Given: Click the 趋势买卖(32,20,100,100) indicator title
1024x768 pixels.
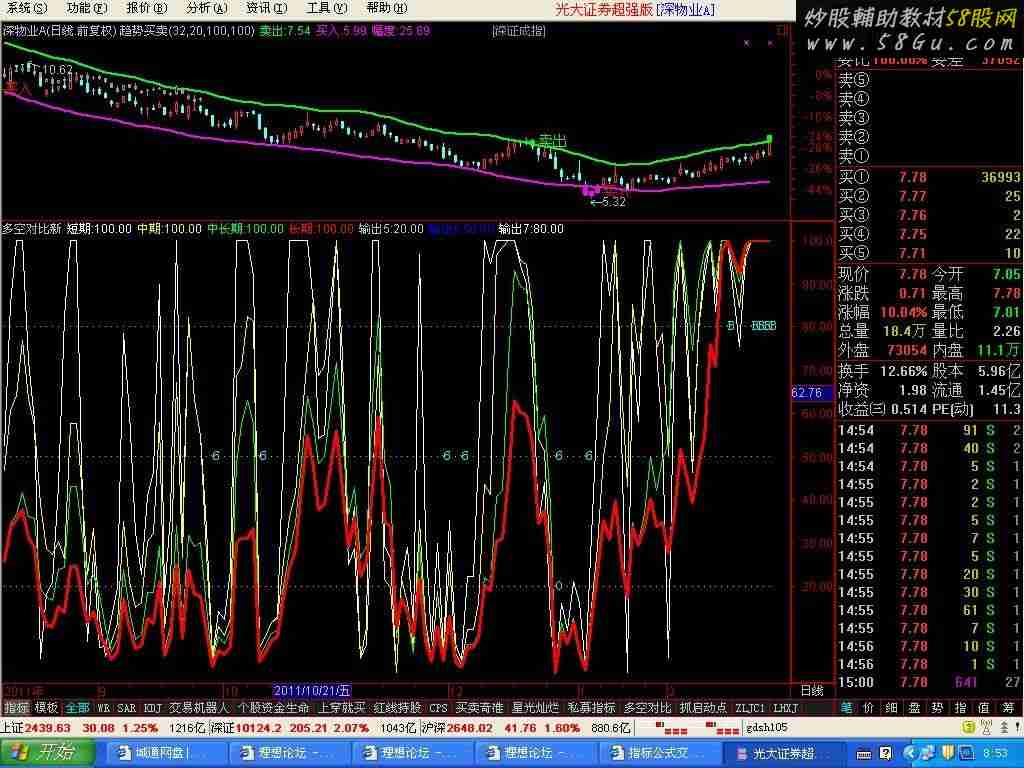Looking at the screenshot, I should point(187,31).
